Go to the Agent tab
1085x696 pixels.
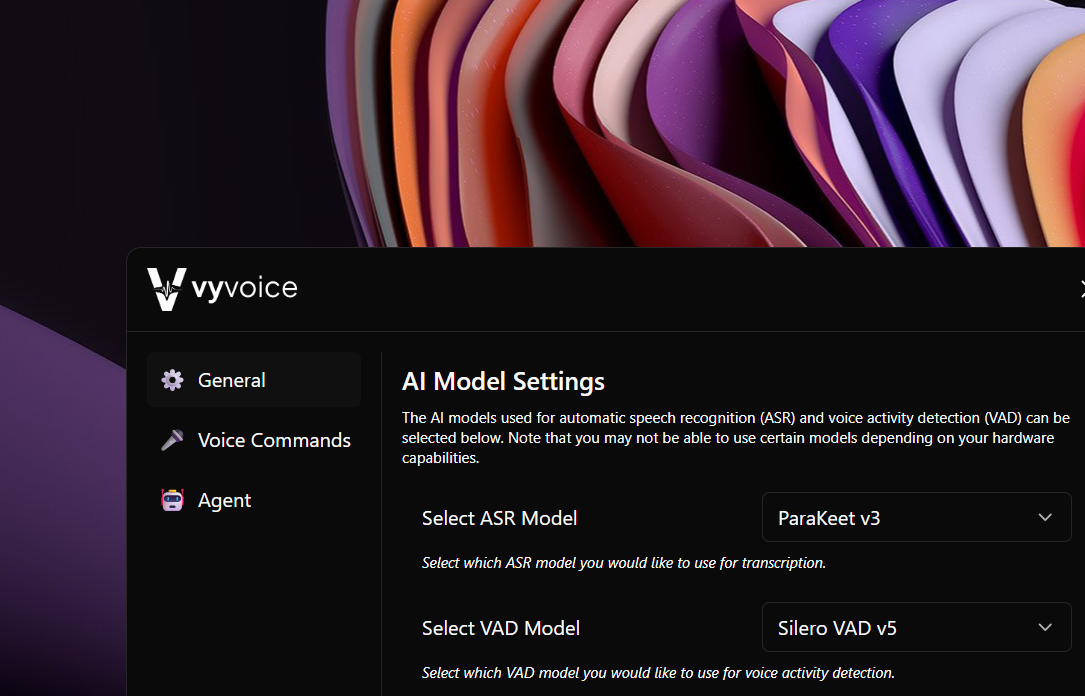[x=224, y=500]
